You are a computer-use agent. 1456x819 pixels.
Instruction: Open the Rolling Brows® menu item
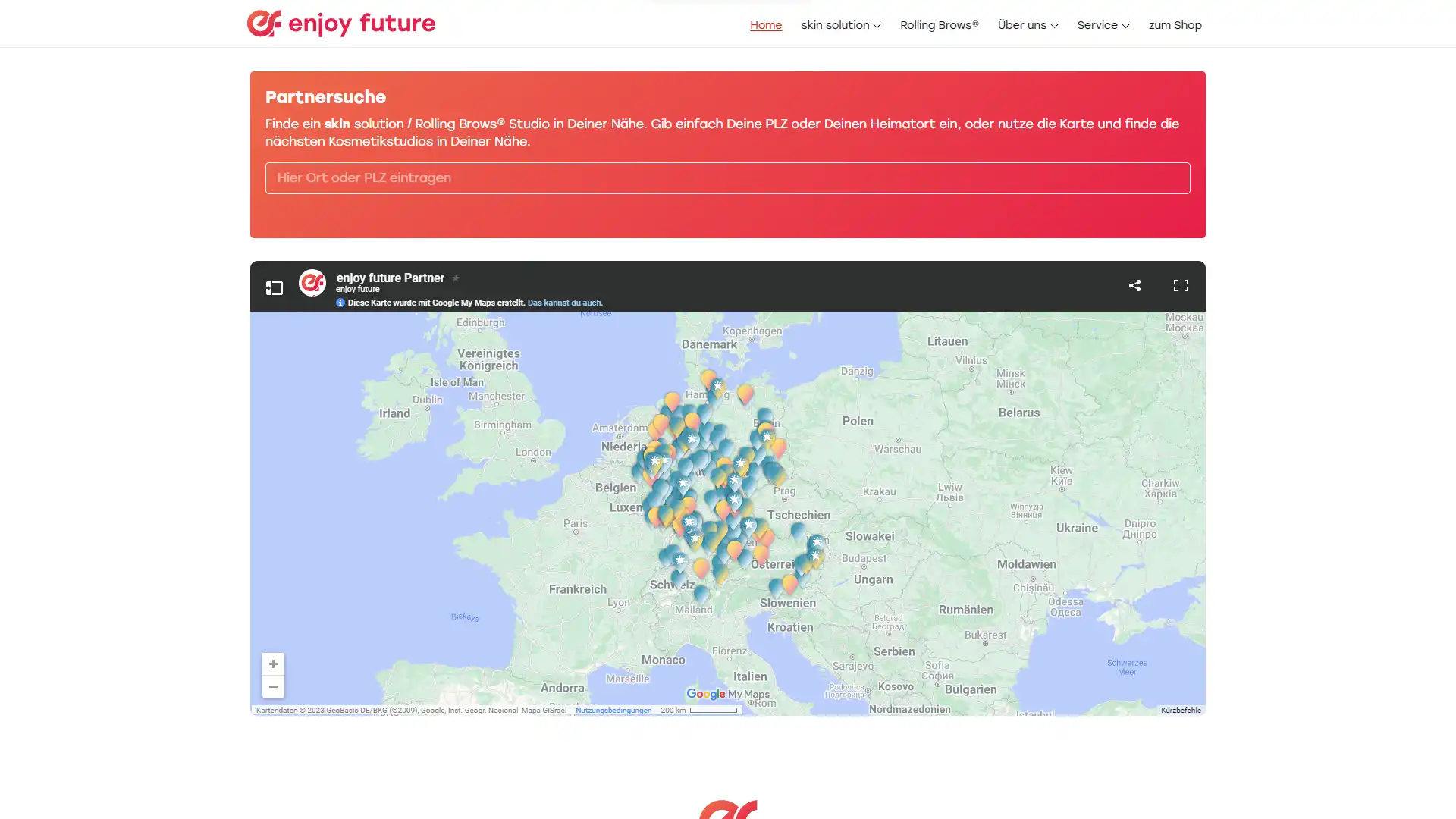point(940,25)
